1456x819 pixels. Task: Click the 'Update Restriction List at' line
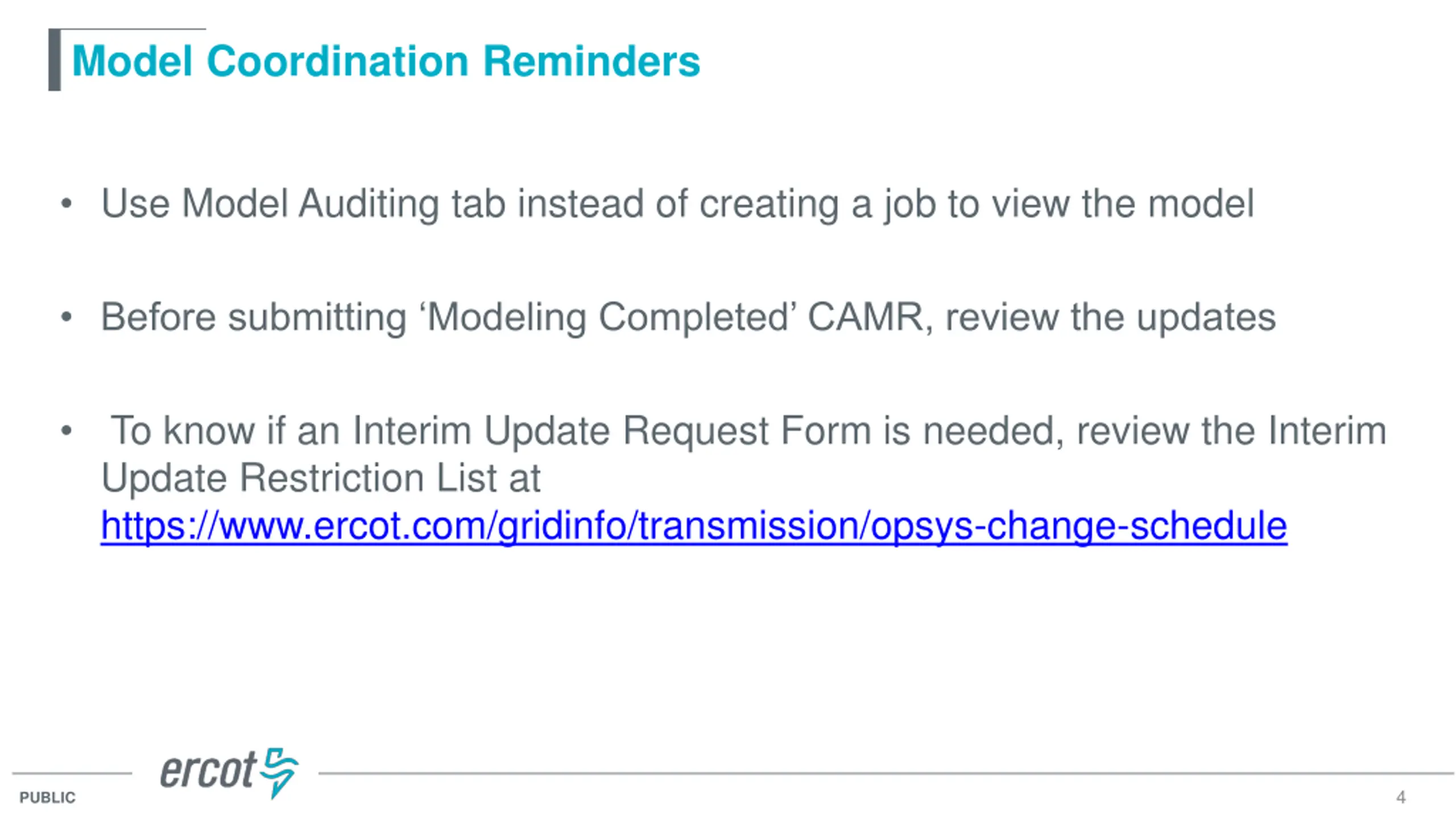point(321,478)
